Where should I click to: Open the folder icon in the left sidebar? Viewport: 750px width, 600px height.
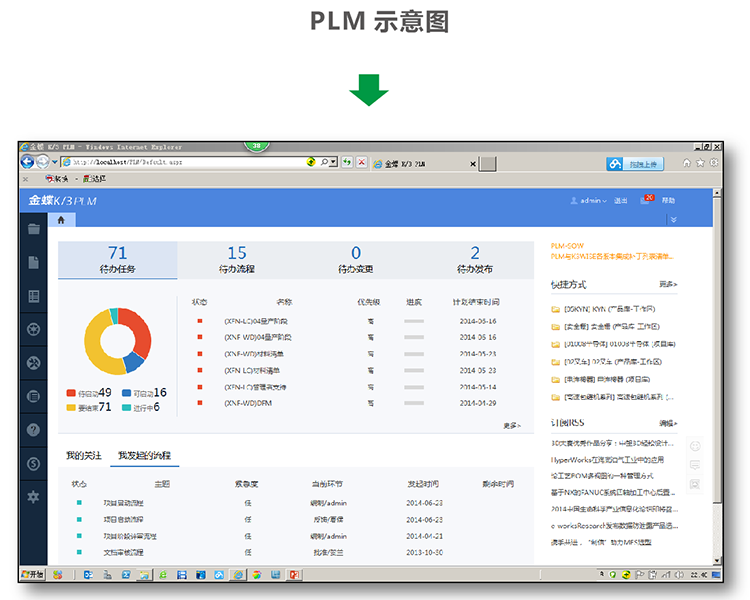33,229
